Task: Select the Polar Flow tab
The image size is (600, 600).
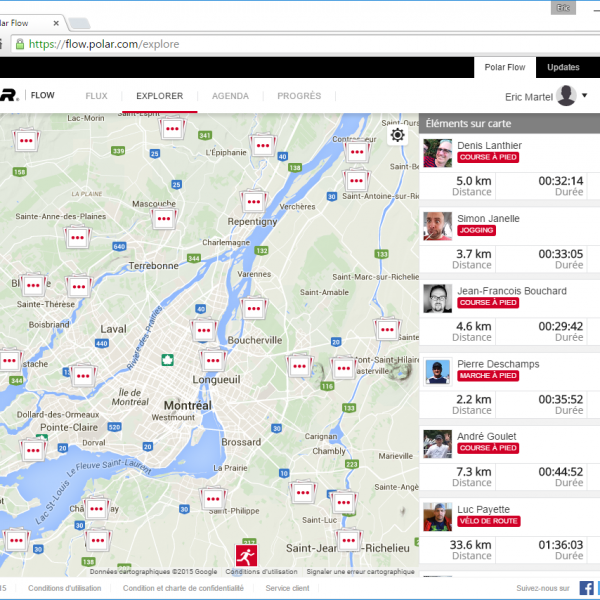Action: (505, 67)
